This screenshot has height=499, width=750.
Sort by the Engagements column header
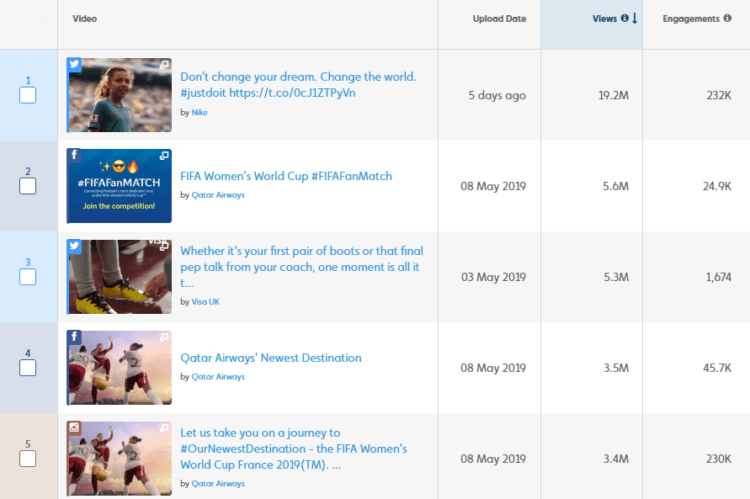(691, 19)
